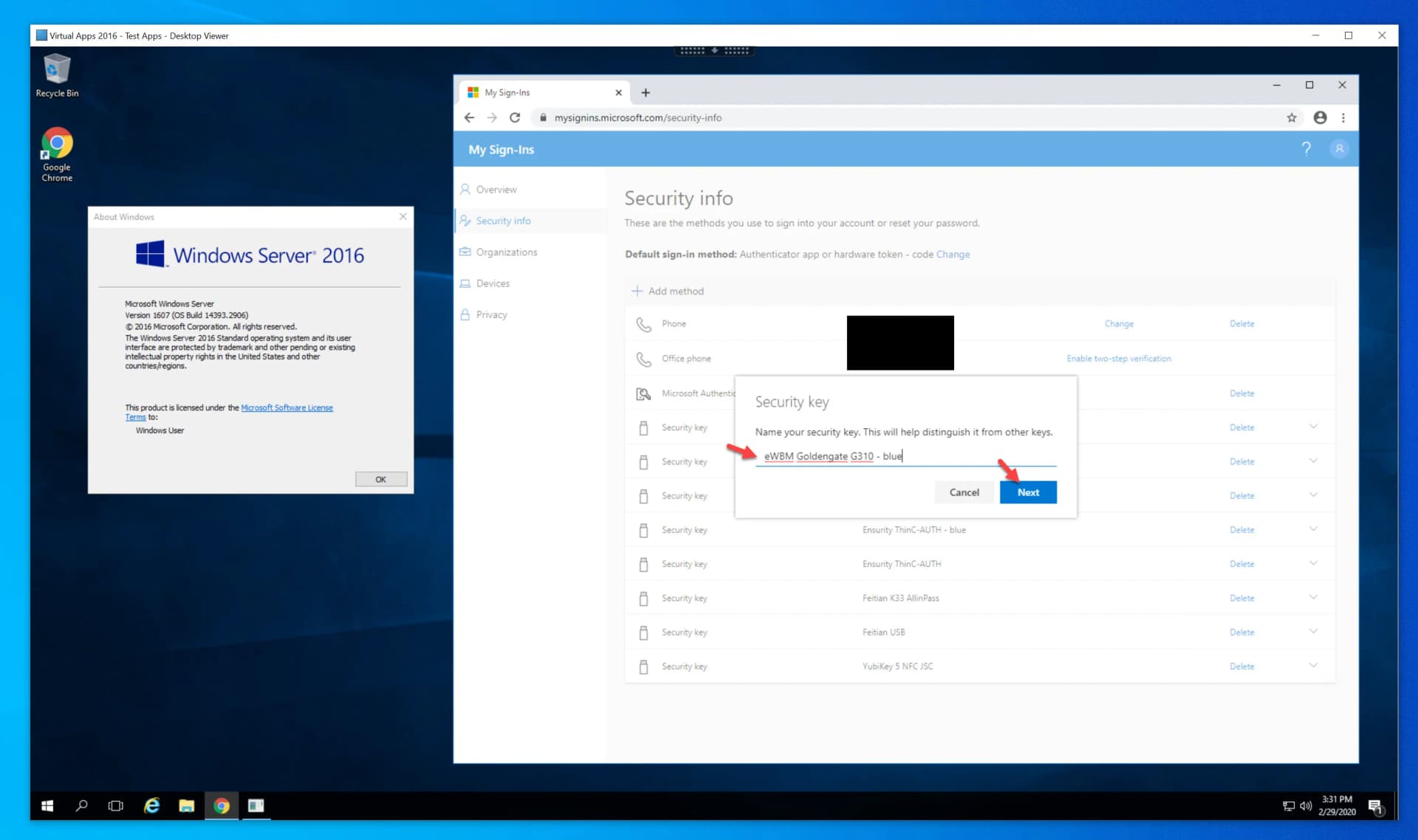Viewport: 1418px width, 840px height.
Task: Click the site lock icon in address bar
Action: click(x=543, y=117)
